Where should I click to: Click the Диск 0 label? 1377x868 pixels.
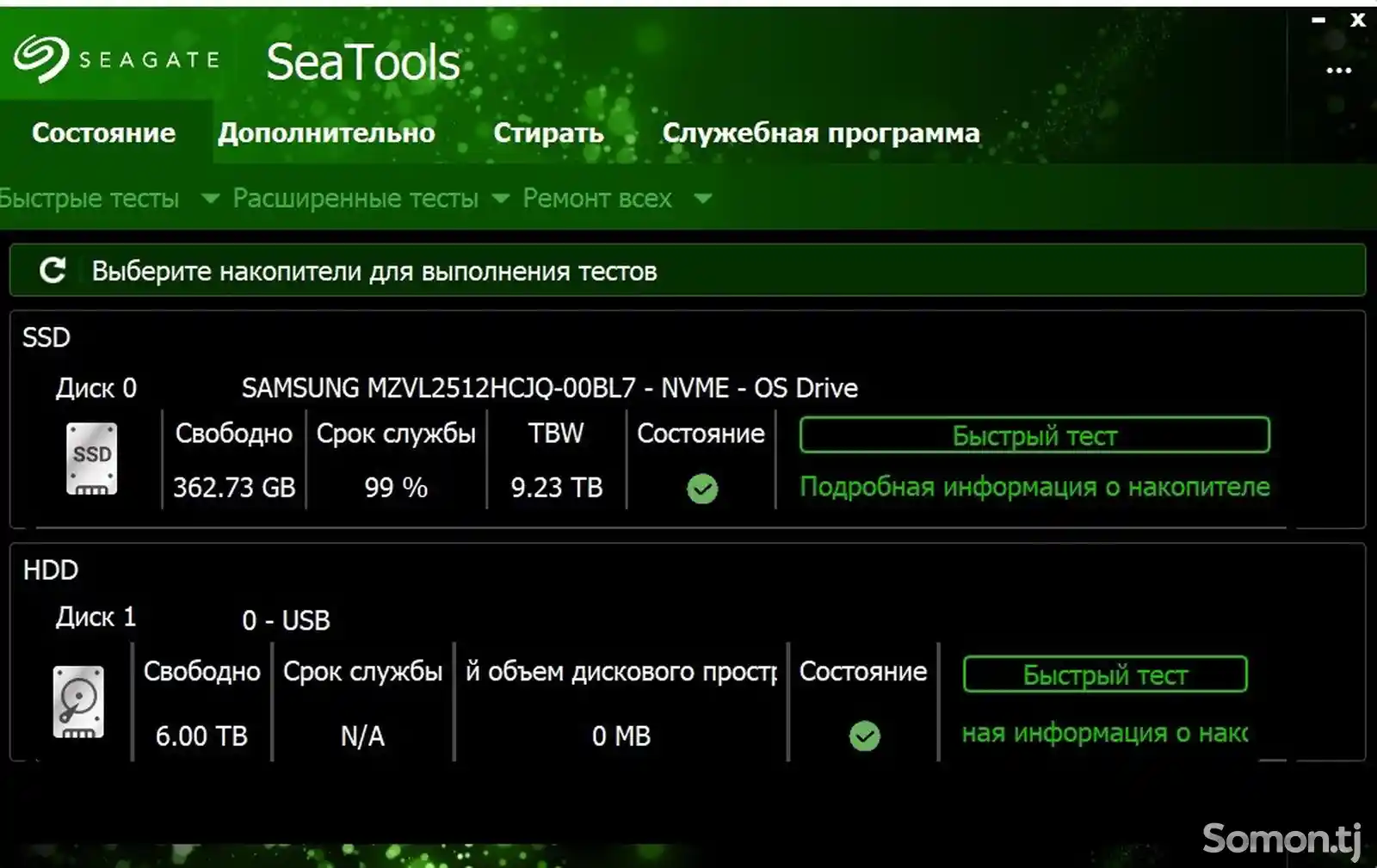pyautogui.click(x=96, y=388)
